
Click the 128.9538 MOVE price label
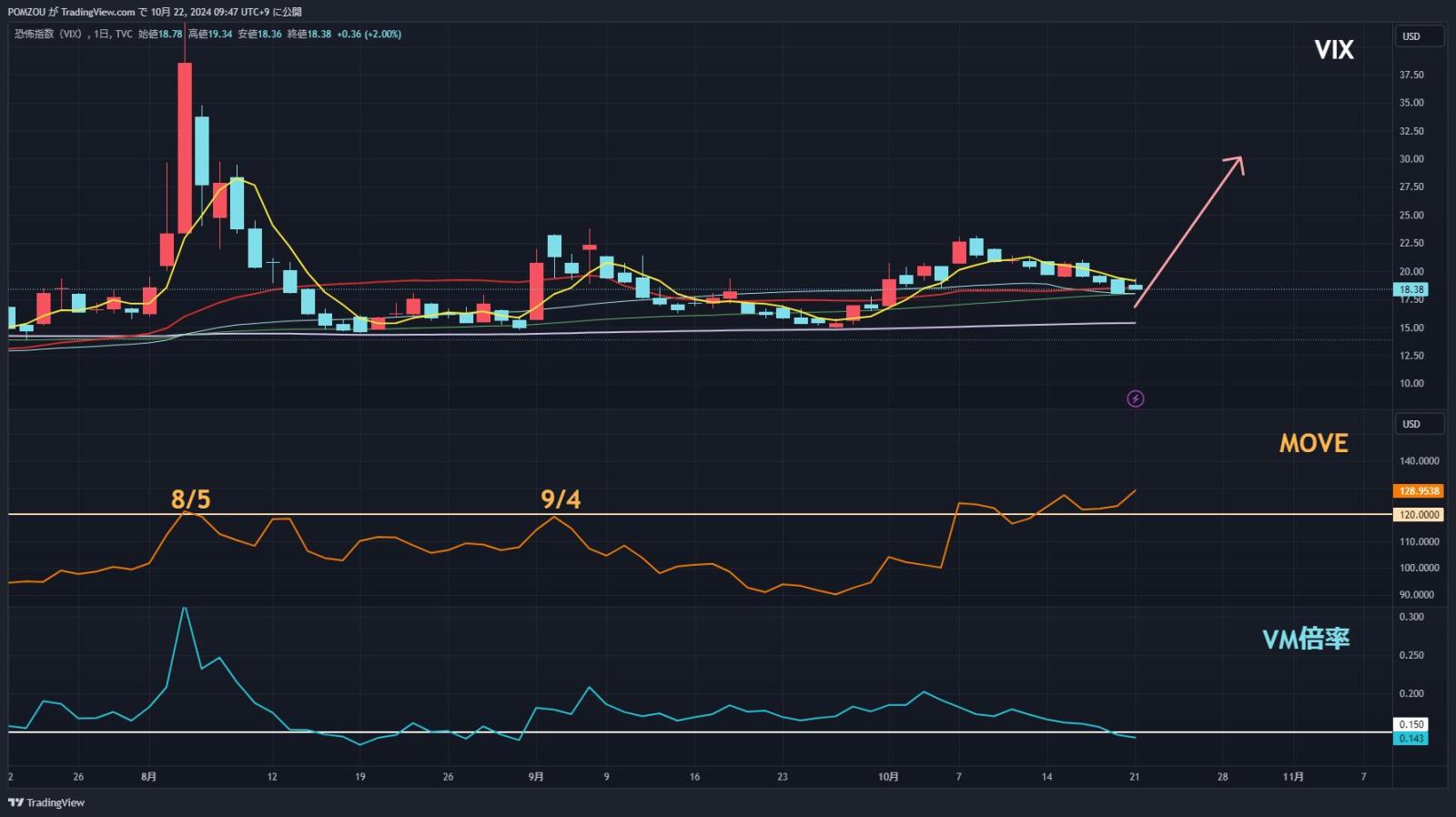1418,491
